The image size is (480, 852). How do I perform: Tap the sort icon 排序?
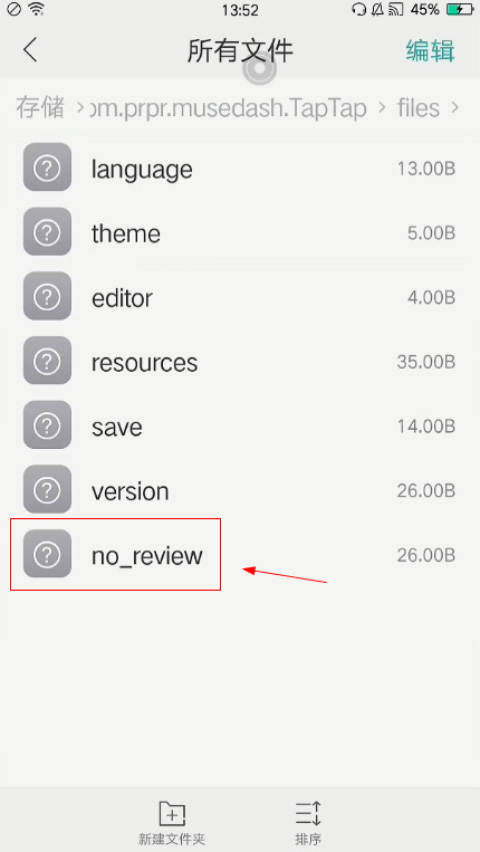pyautogui.click(x=308, y=815)
